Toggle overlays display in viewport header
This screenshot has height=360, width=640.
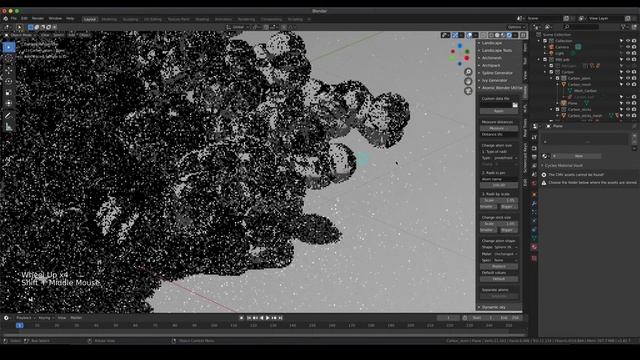pyautogui.click(x=470, y=36)
